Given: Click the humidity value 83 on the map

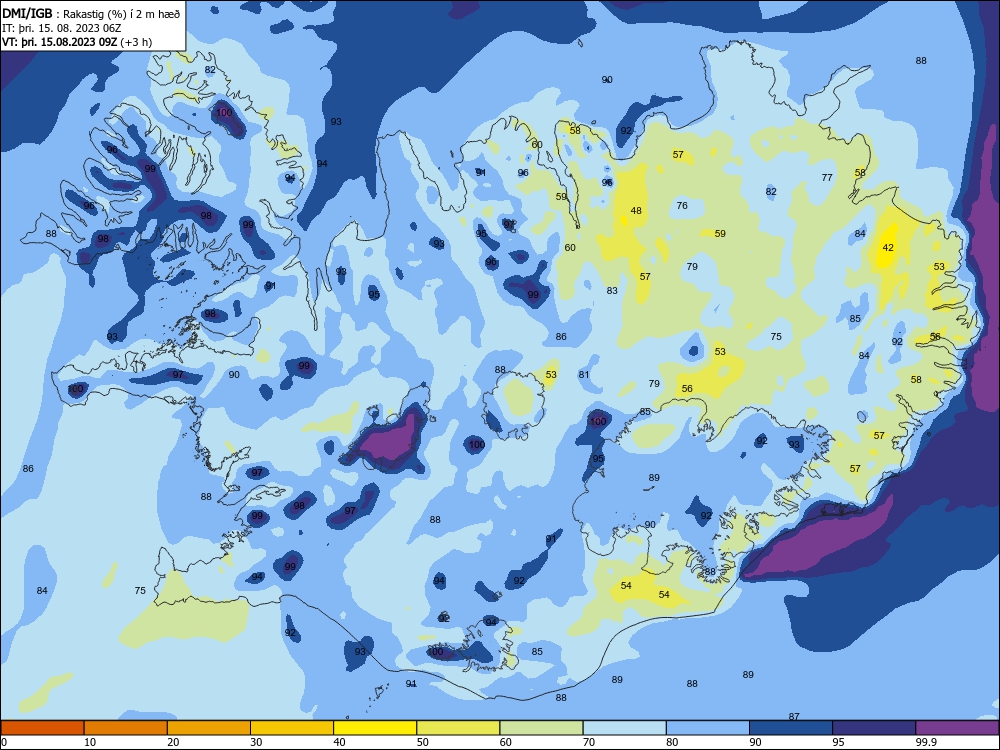Looking at the screenshot, I should (x=612, y=290).
